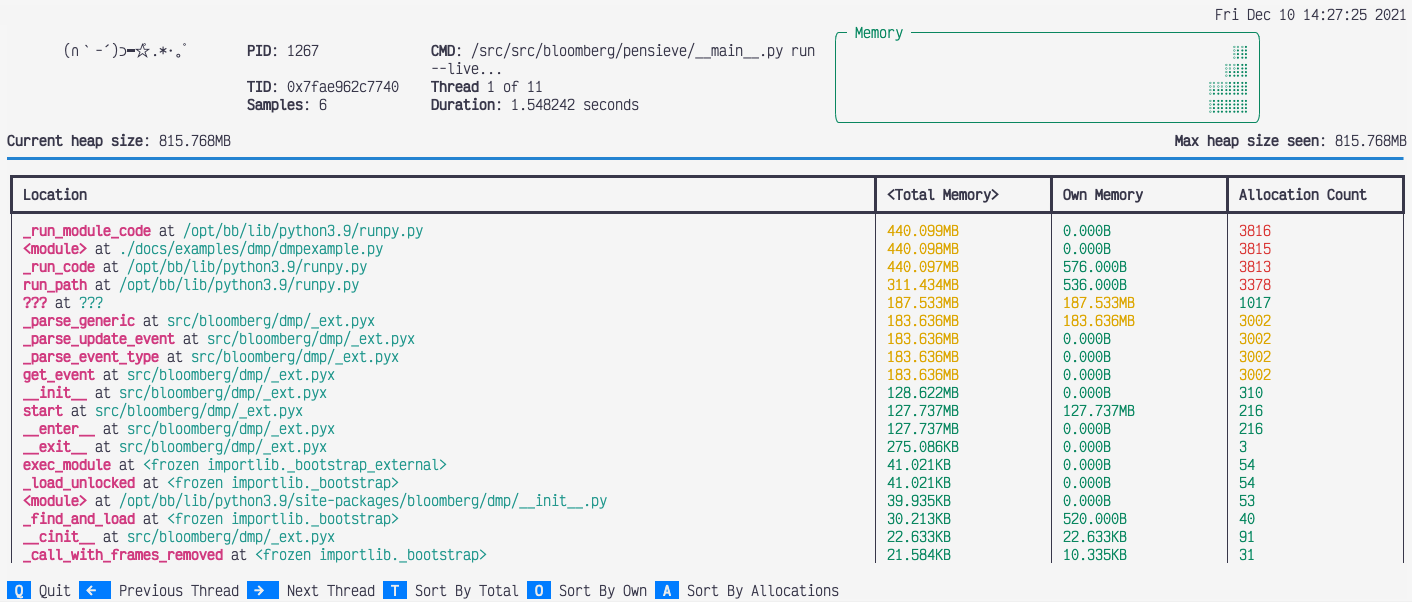
Task: Click the O Sort By Own key icon
Action: tap(539, 590)
